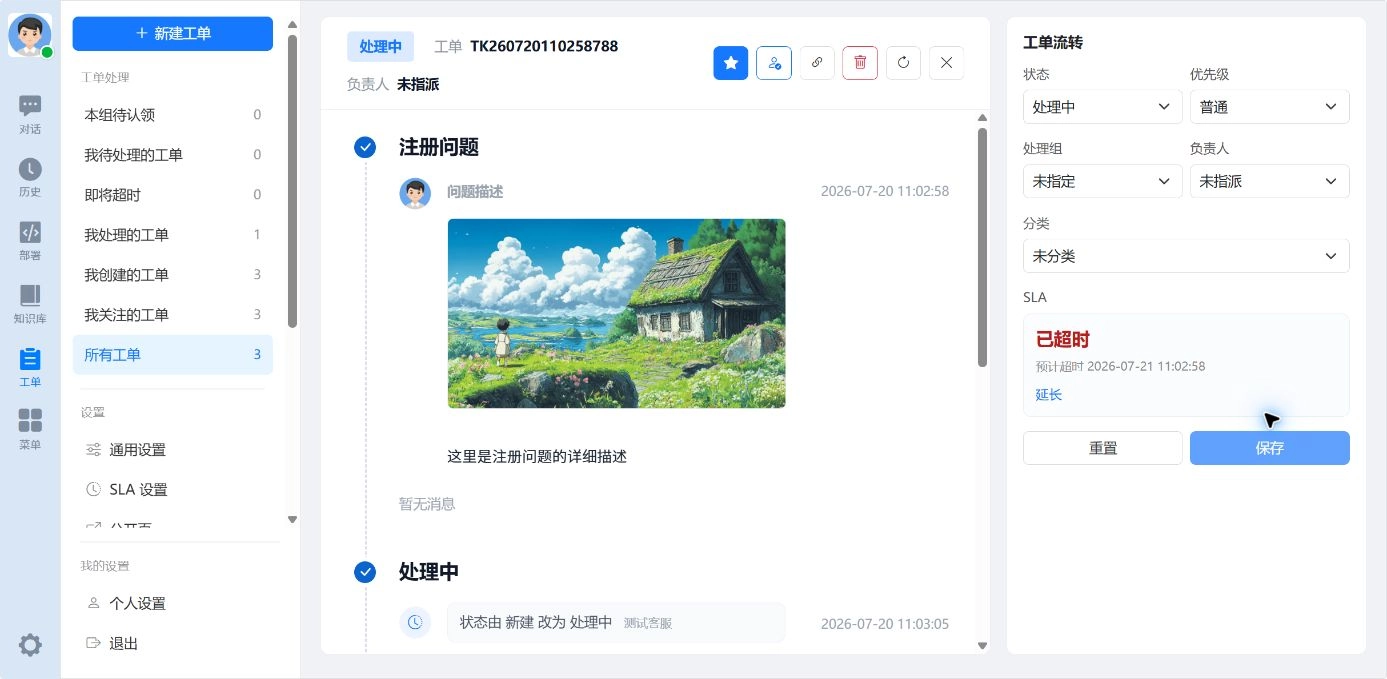Click the assign-user icon in ticket header
1387x679 pixels.
point(774,63)
